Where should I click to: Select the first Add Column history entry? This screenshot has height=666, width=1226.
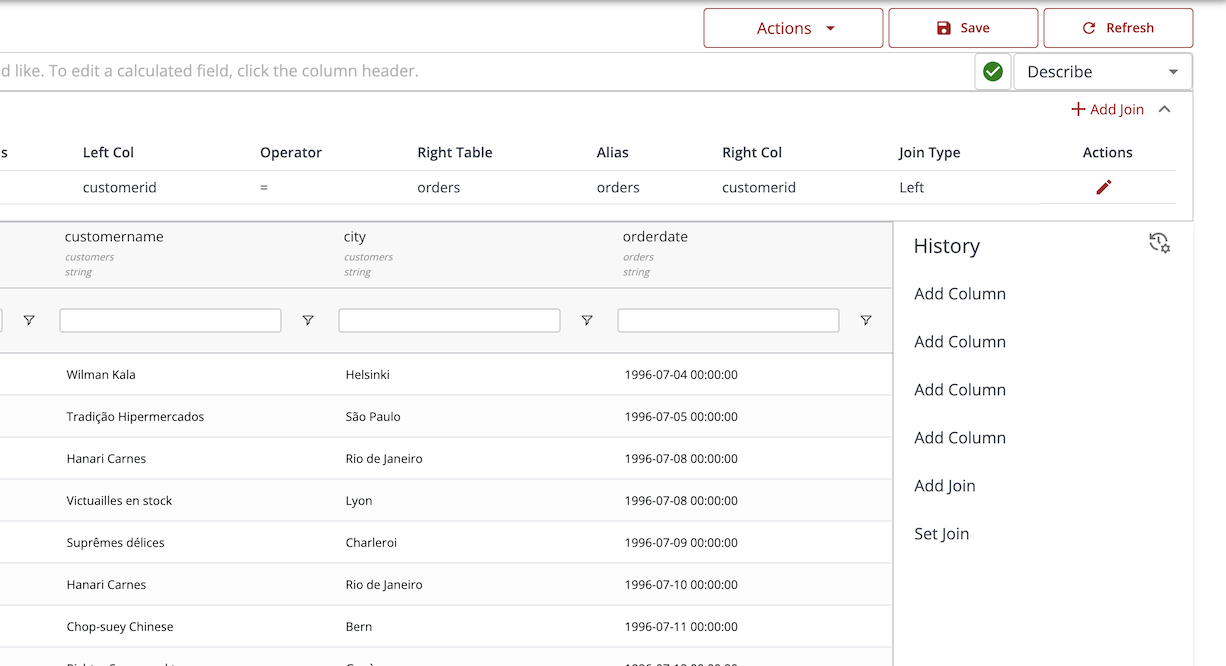959,294
